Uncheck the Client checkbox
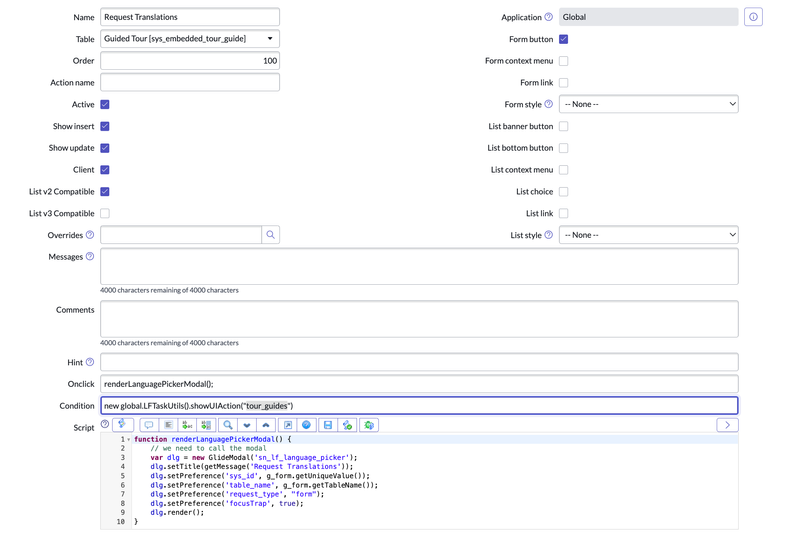The height and width of the screenshot is (540, 792). tap(105, 170)
